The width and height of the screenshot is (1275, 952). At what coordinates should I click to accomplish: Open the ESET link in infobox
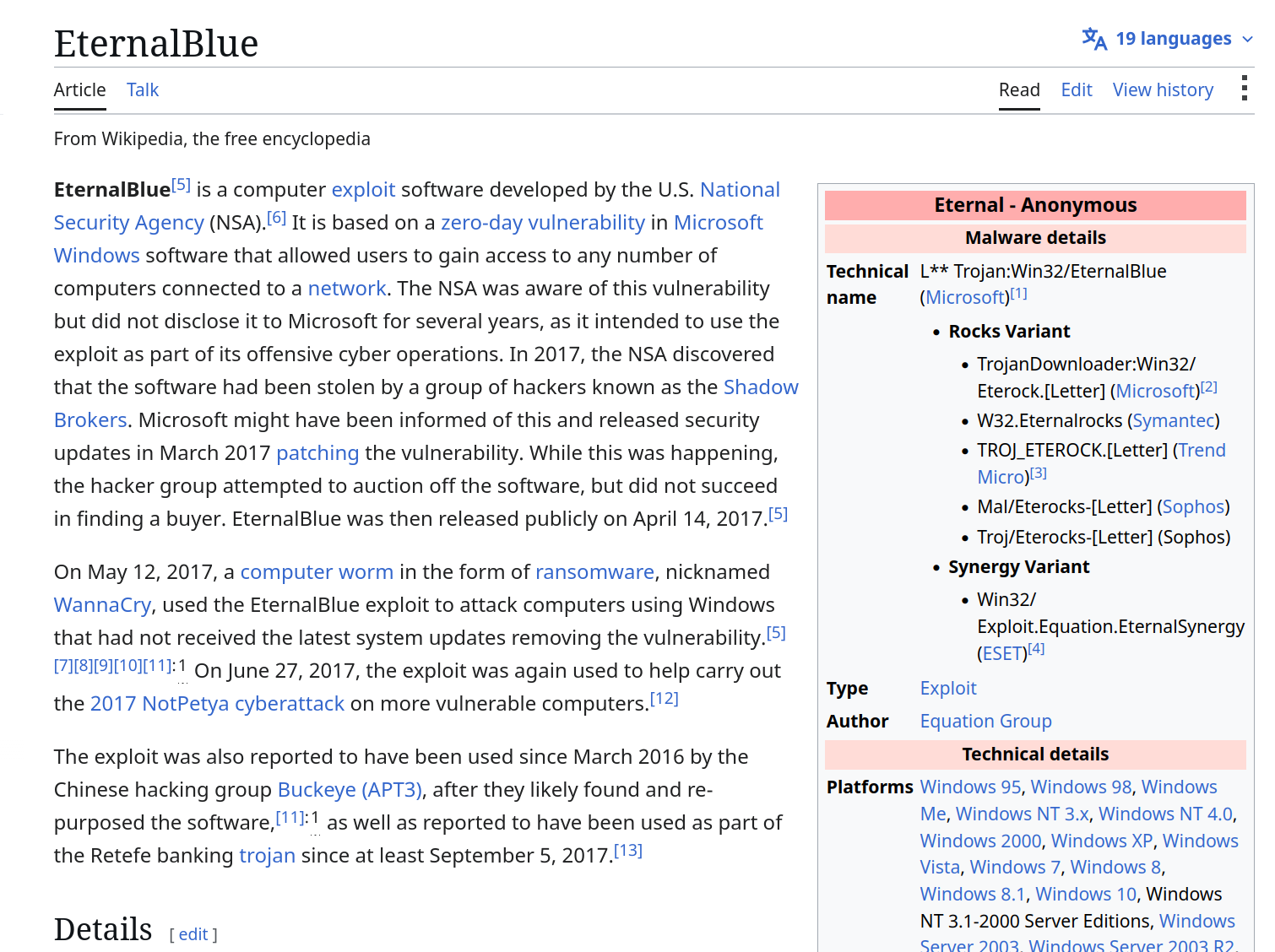click(1002, 653)
